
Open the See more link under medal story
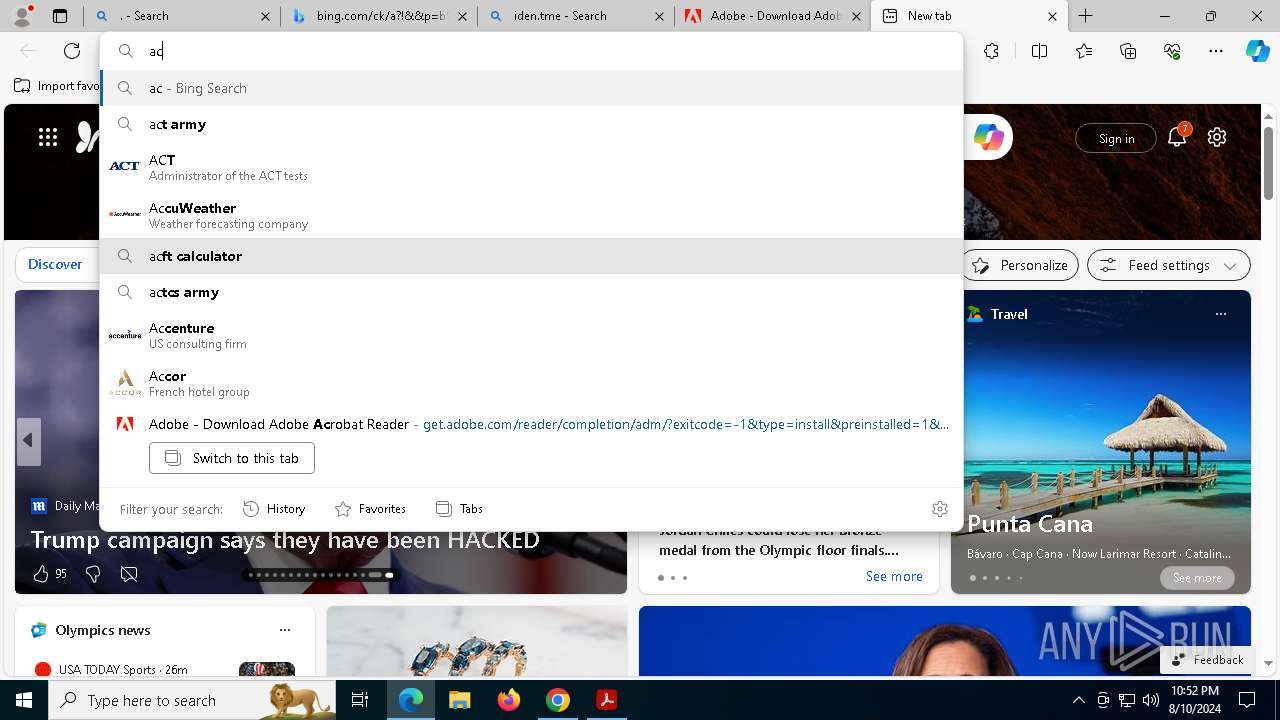(x=894, y=576)
